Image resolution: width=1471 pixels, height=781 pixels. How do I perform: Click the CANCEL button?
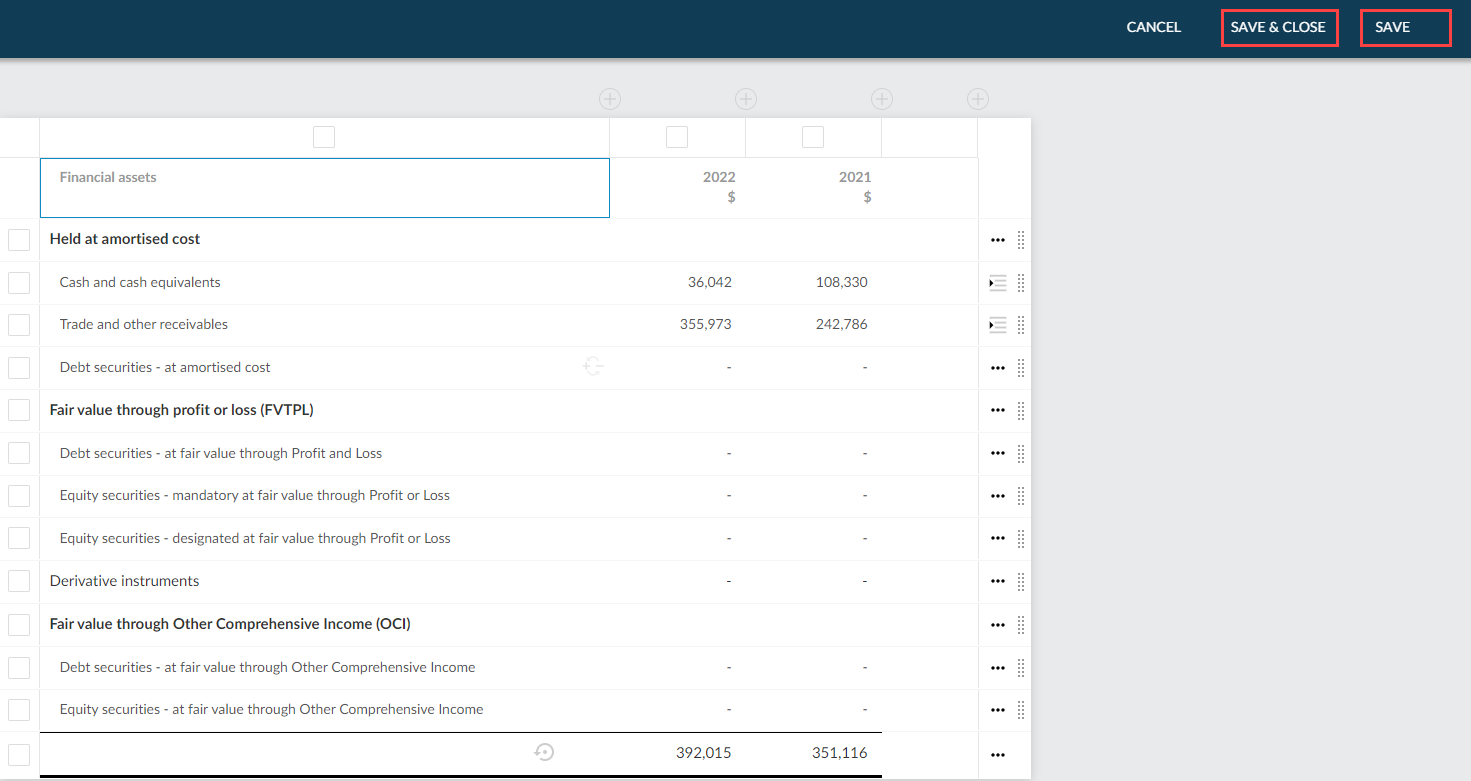1154,27
